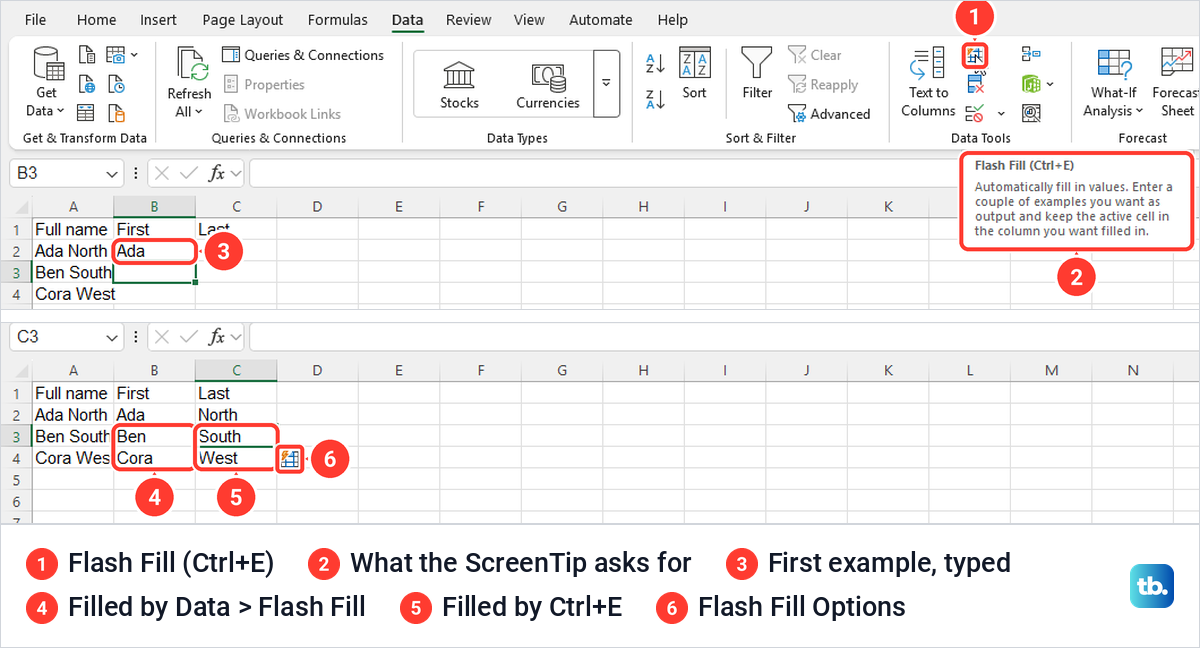The width and height of the screenshot is (1200, 648).
Task: Choose the Stocks data type
Action: [459, 84]
